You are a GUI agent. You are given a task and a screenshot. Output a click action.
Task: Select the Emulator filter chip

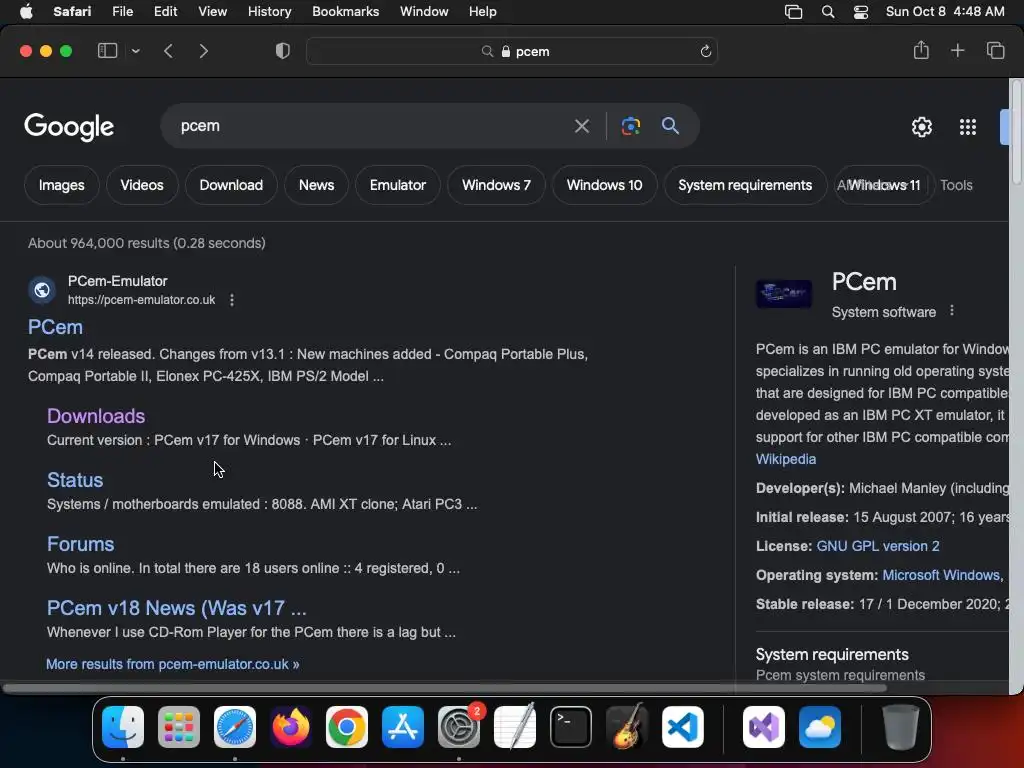click(x=398, y=185)
